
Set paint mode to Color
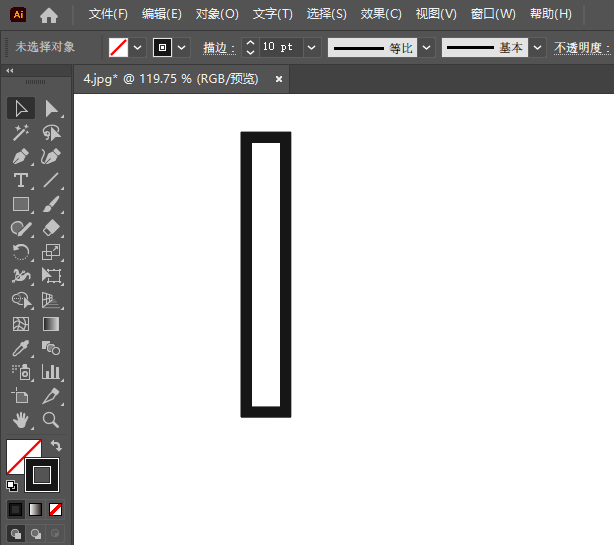(x=16, y=510)
